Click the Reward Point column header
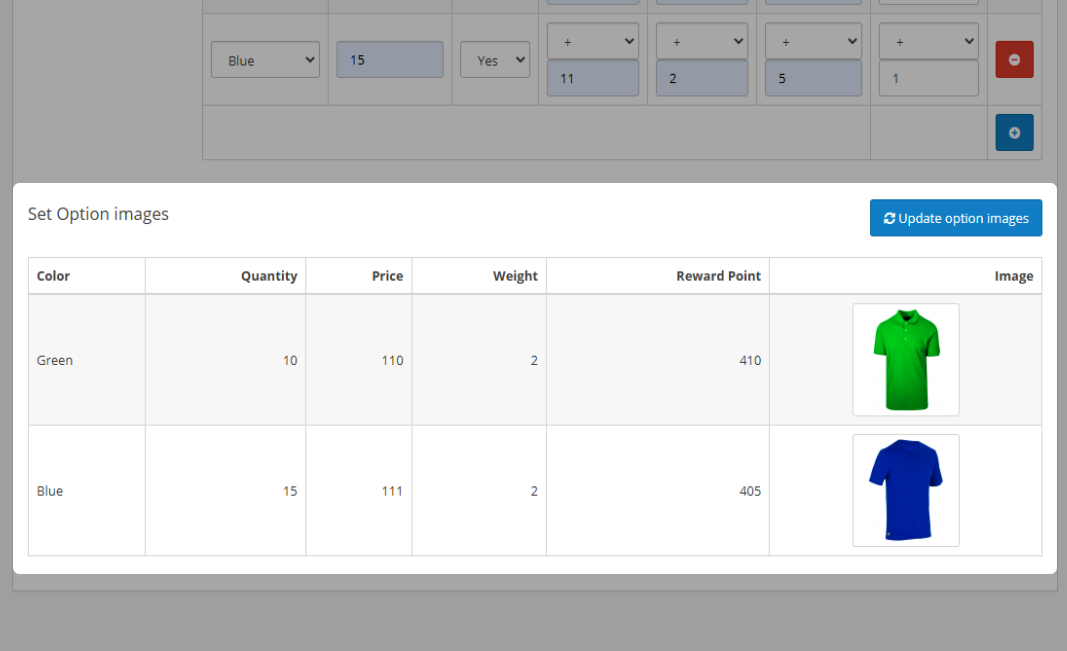 tap(718, 276)
